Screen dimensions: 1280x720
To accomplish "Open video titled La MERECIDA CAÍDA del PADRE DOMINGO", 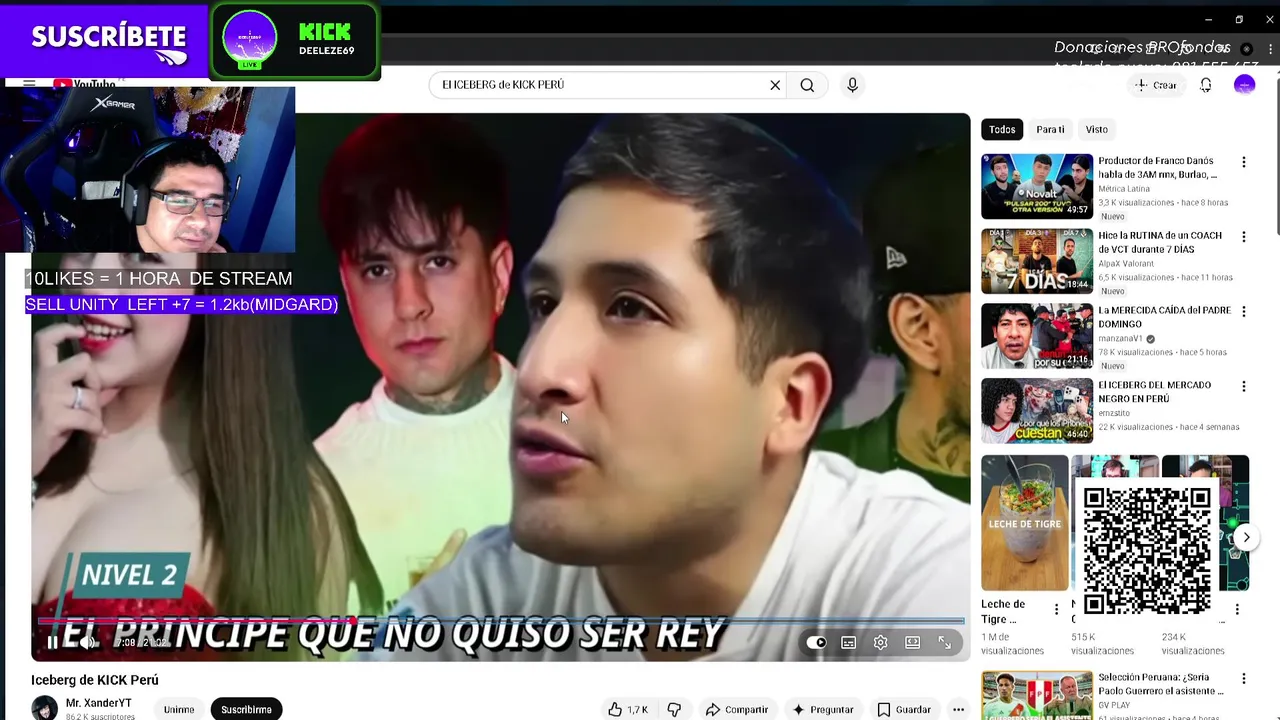I will tap(1165, 317).
